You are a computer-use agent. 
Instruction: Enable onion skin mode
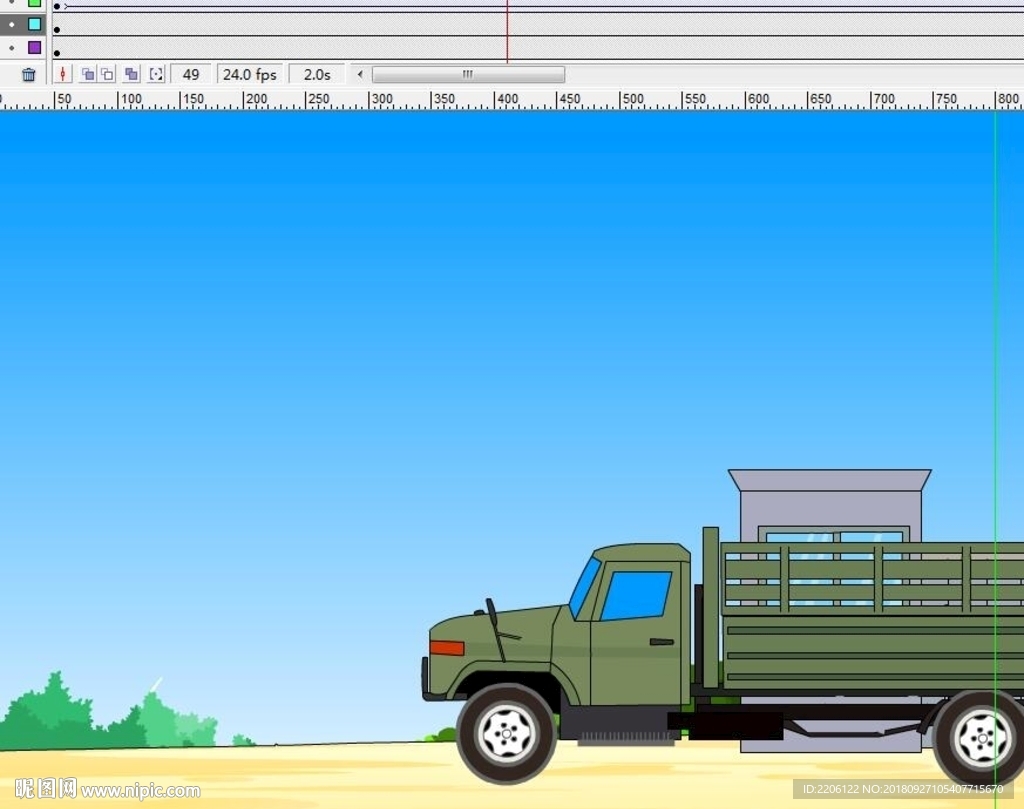click(x=88, y=74)
